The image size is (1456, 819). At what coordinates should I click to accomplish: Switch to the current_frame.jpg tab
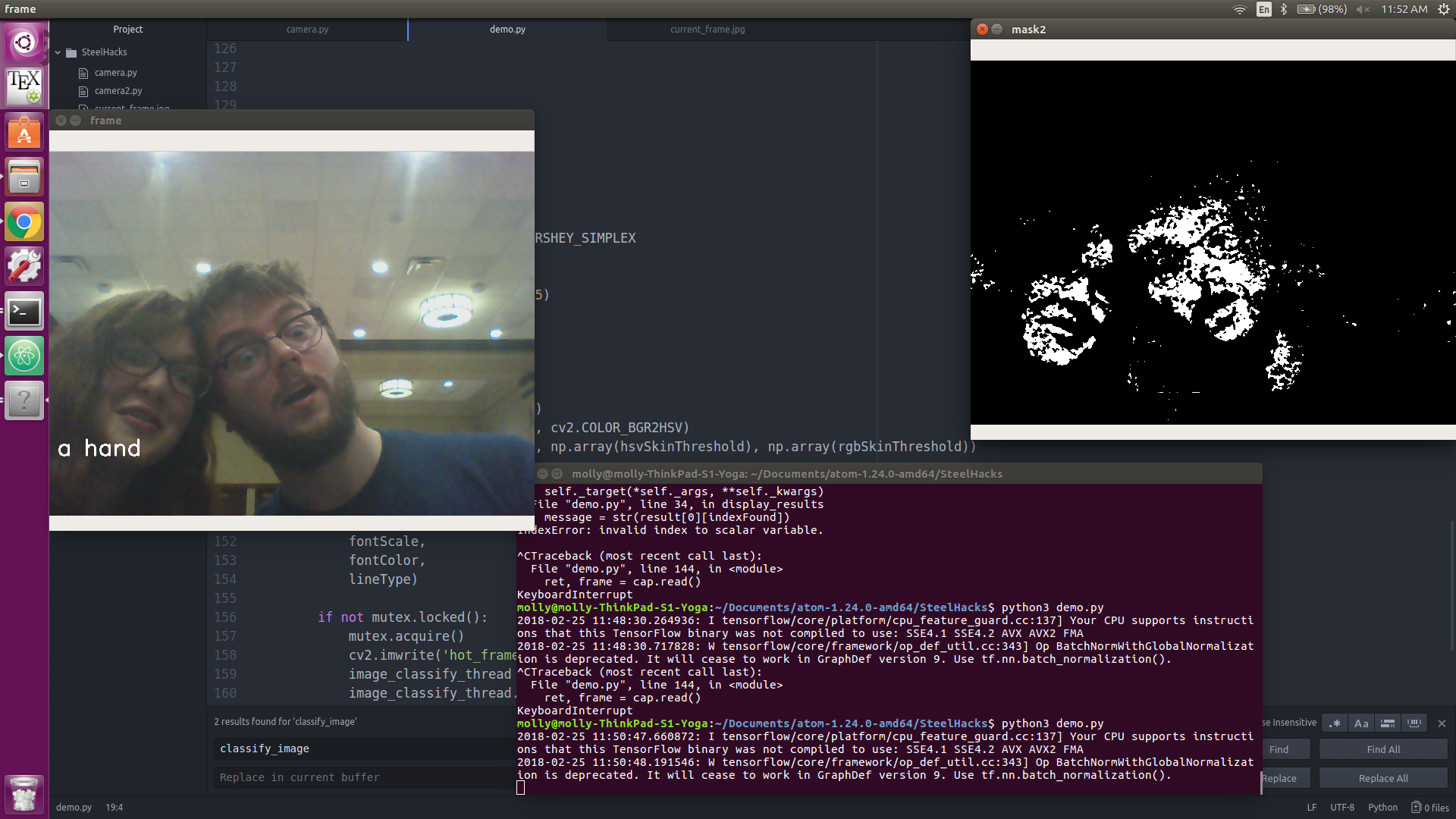pyautogui.click(x=707, y=30)
